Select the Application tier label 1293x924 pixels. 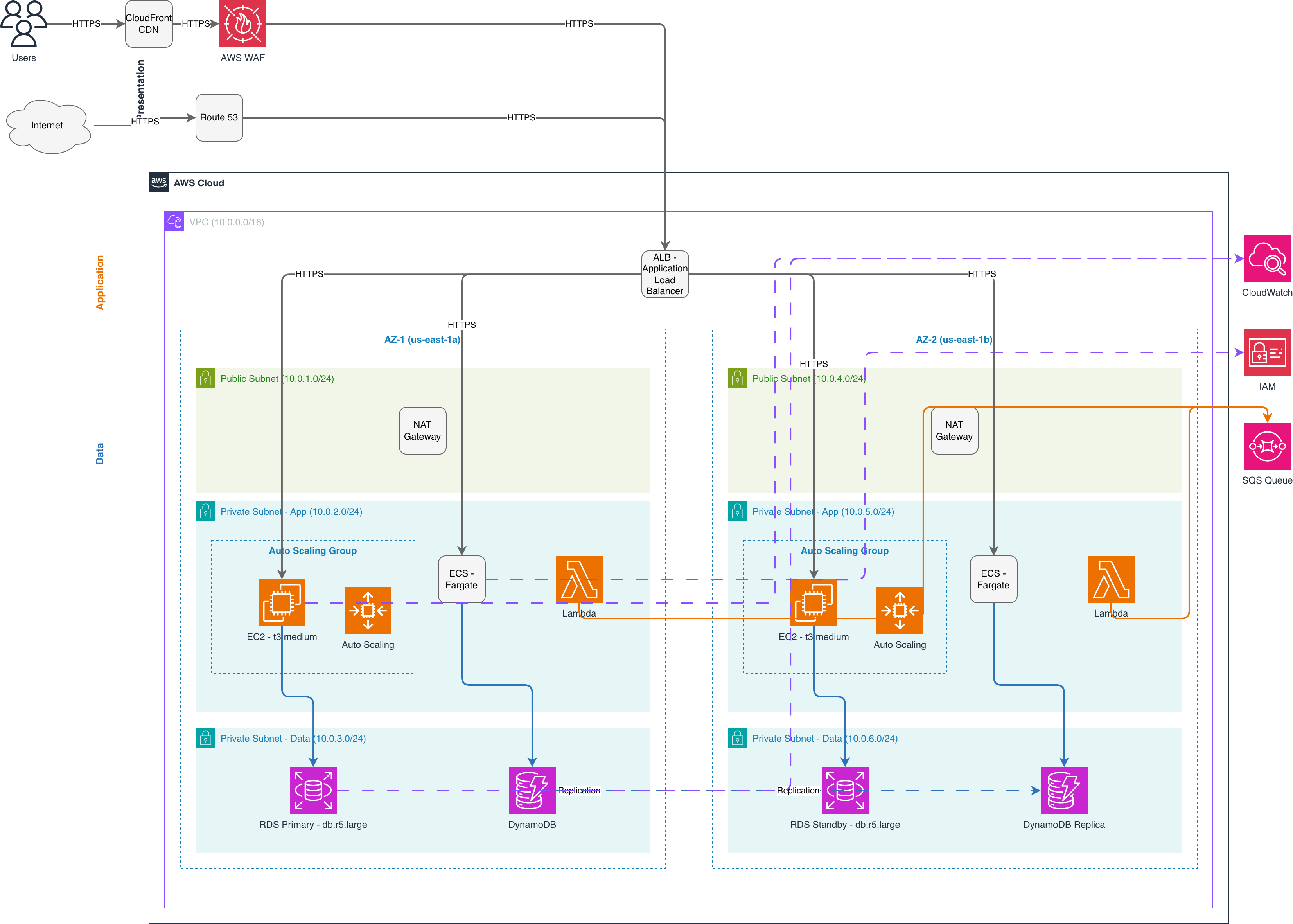coord(100,283)
